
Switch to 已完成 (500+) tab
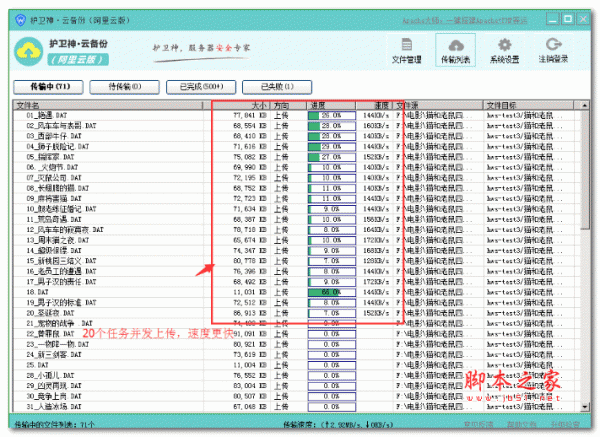[201, 87]
